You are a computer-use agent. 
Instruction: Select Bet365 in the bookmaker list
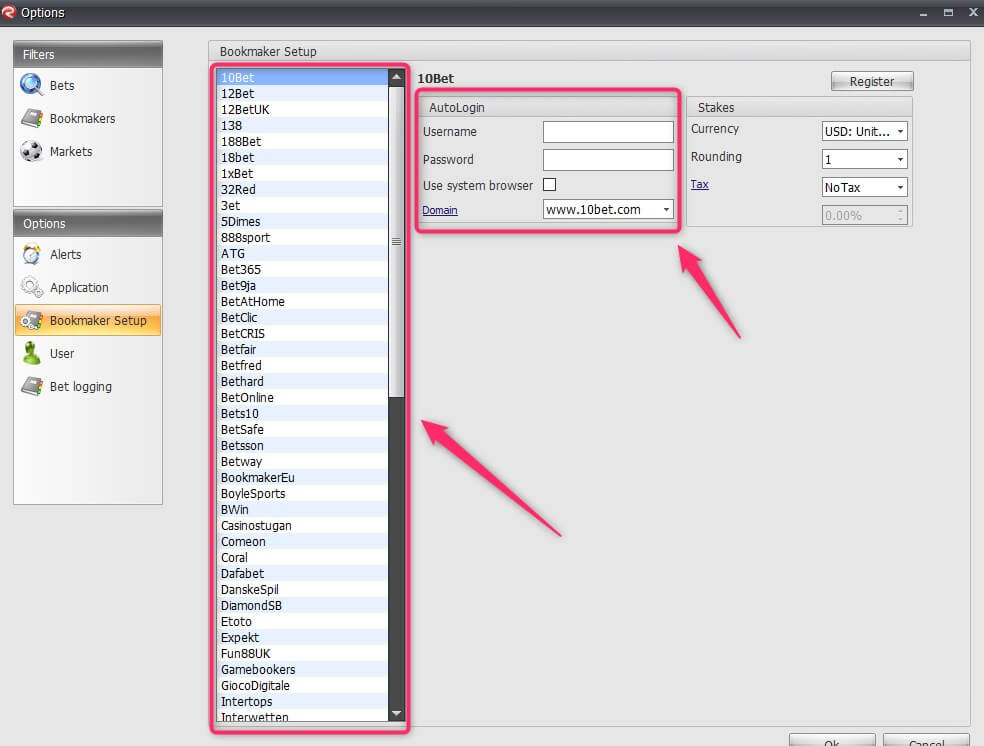241,270
